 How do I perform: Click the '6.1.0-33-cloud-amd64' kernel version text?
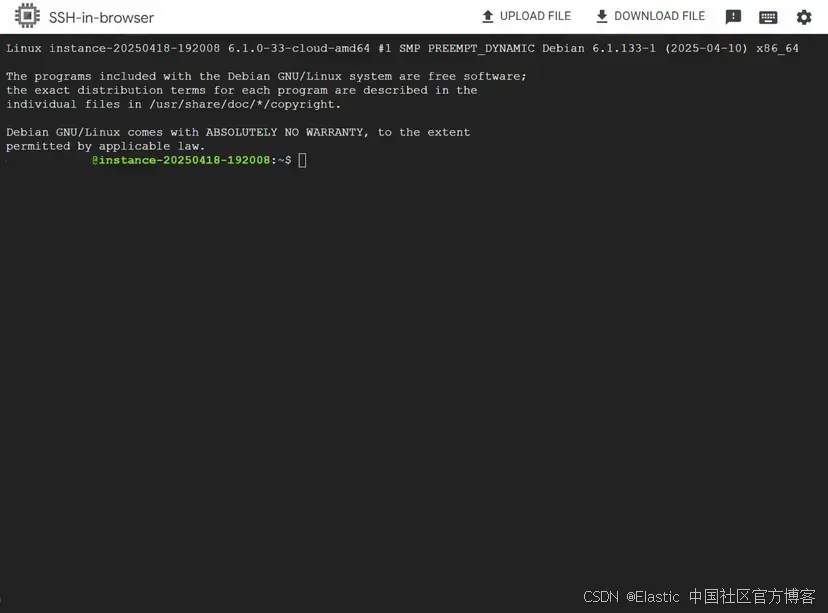tap(299, 49)
